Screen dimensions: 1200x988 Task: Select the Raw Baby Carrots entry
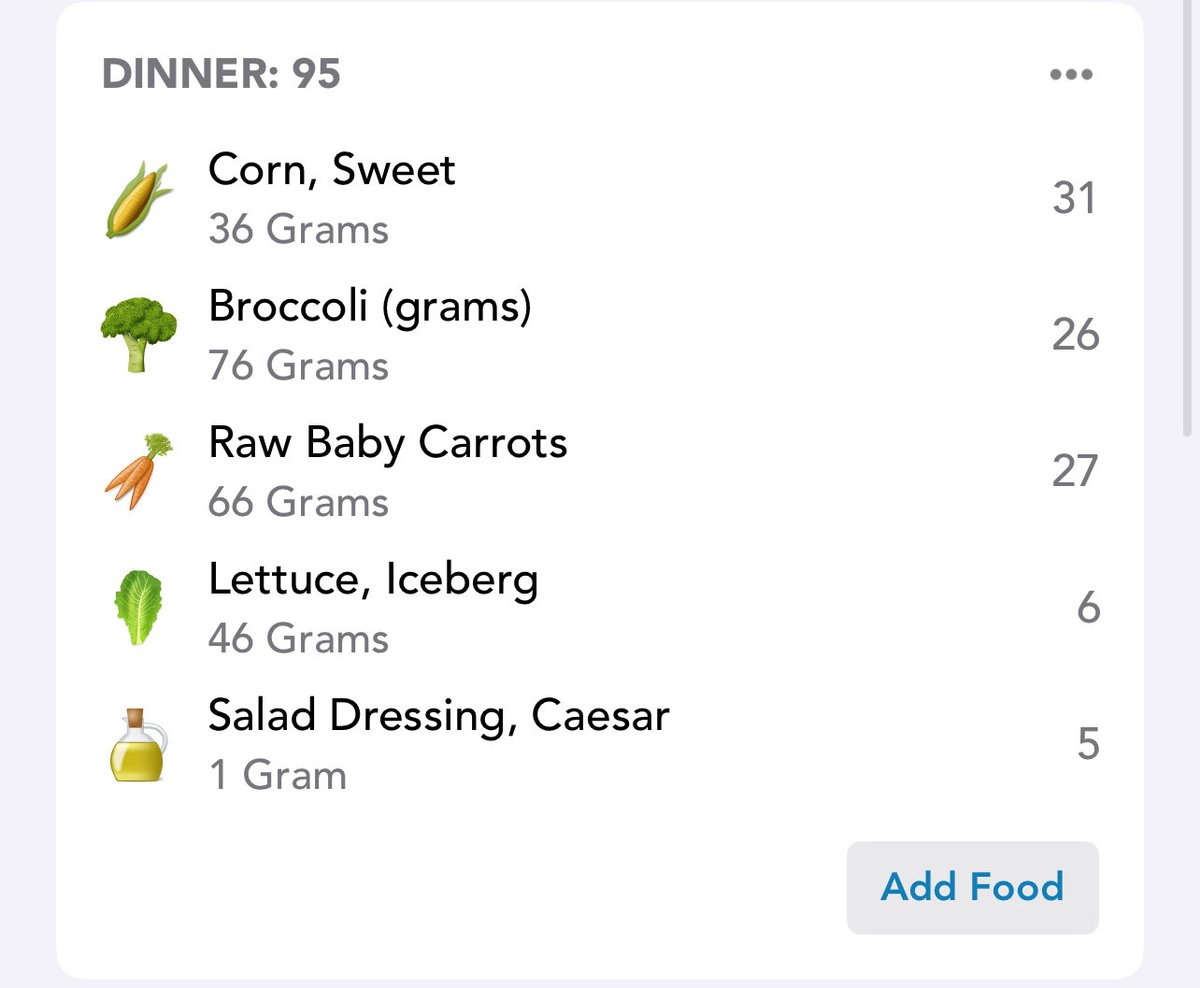click(387, 442)
